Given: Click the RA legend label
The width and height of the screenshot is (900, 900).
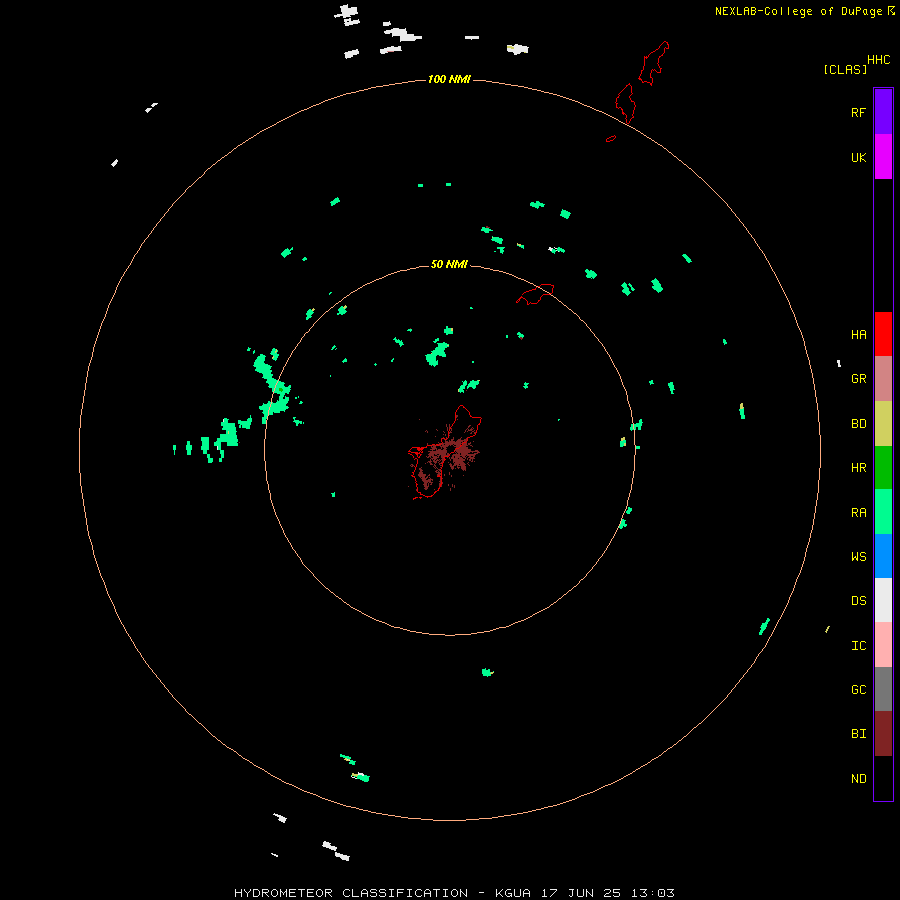Looking at the screenshot, I should [x=858, y=513].
